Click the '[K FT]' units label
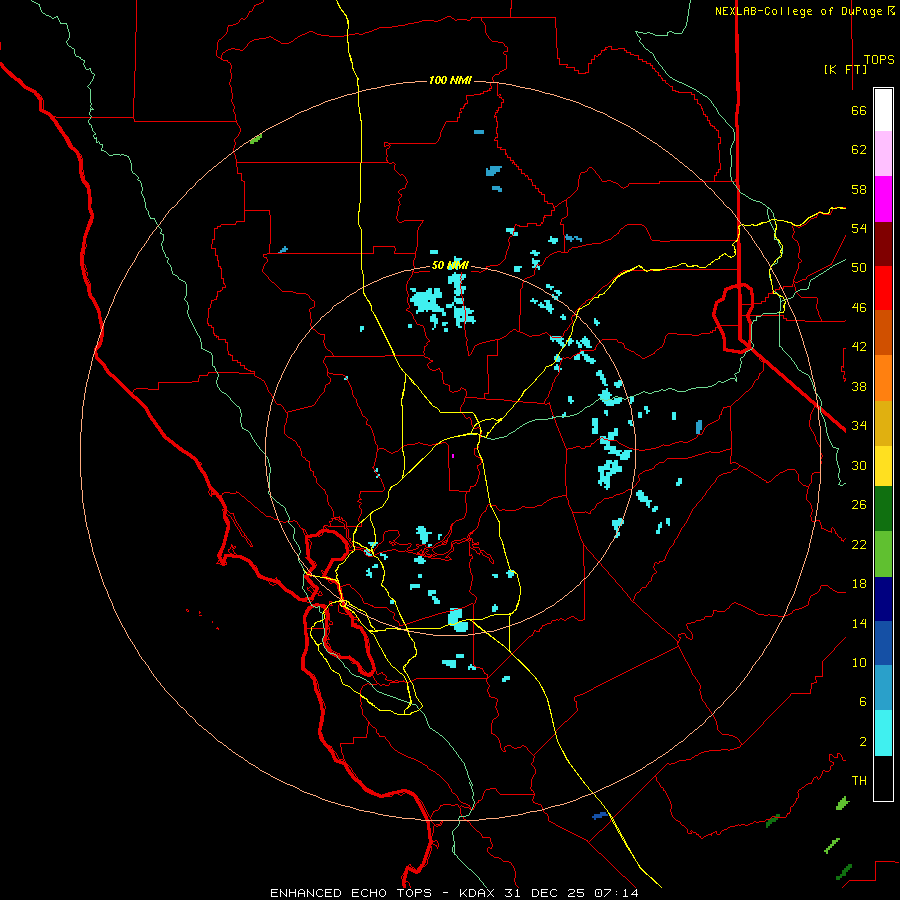 (845, 69)
